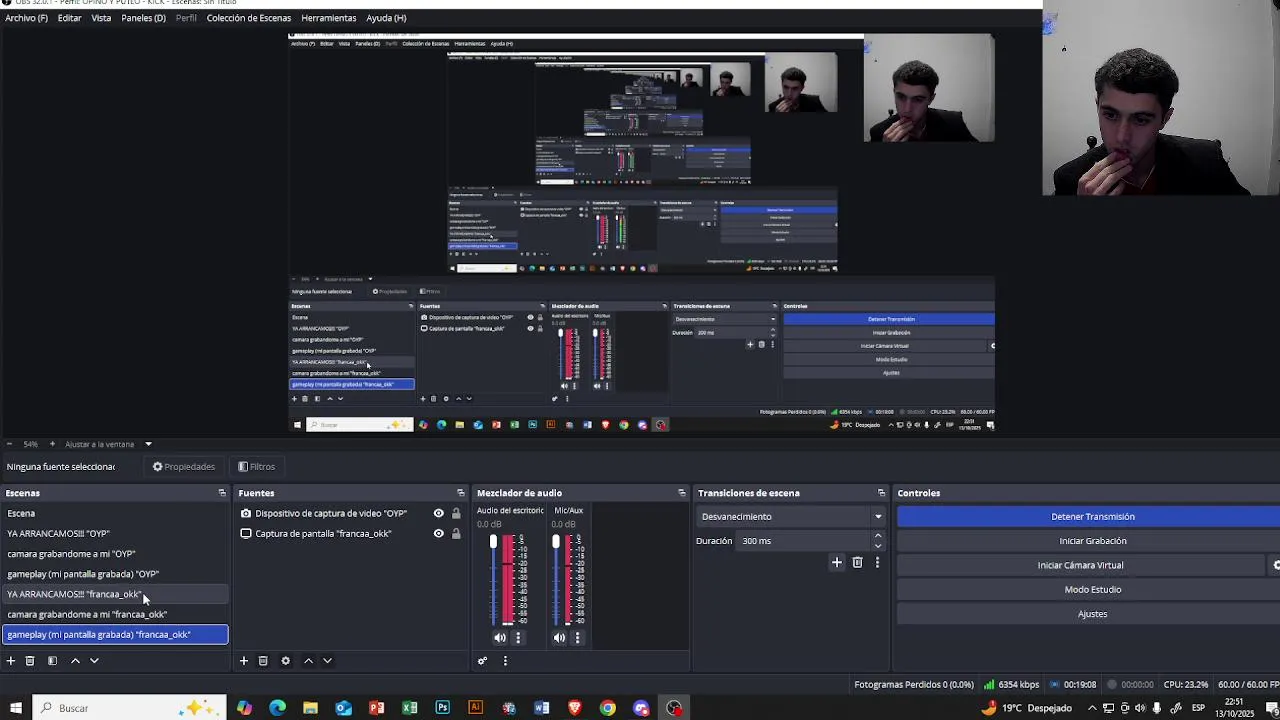The width and height of the screenshot is (1280, 720).
Task: Add a new source in Fuentes
Action: point(243,661)
